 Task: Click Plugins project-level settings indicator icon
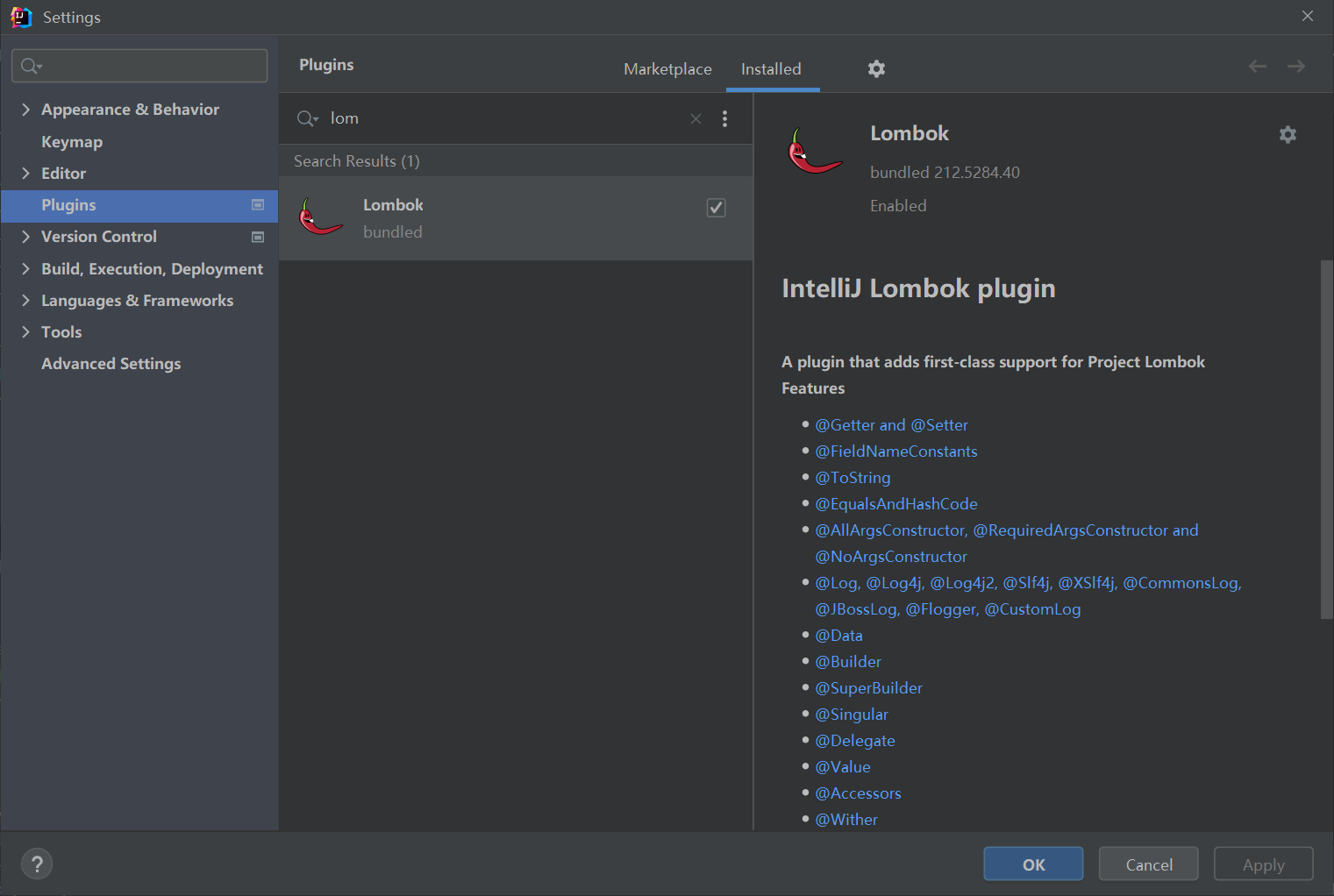tap(258, 205)
